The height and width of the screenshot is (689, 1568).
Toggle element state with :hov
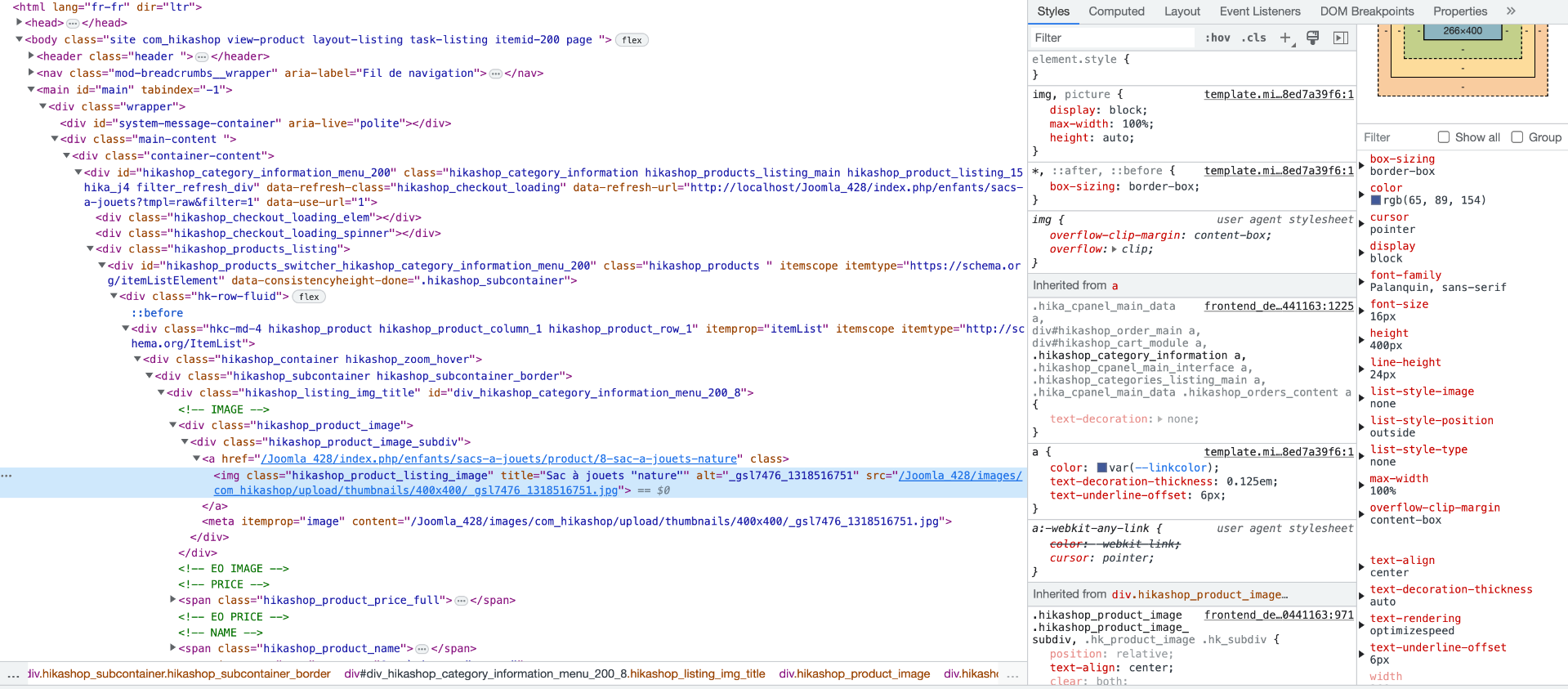click(x=1217, y=38)
